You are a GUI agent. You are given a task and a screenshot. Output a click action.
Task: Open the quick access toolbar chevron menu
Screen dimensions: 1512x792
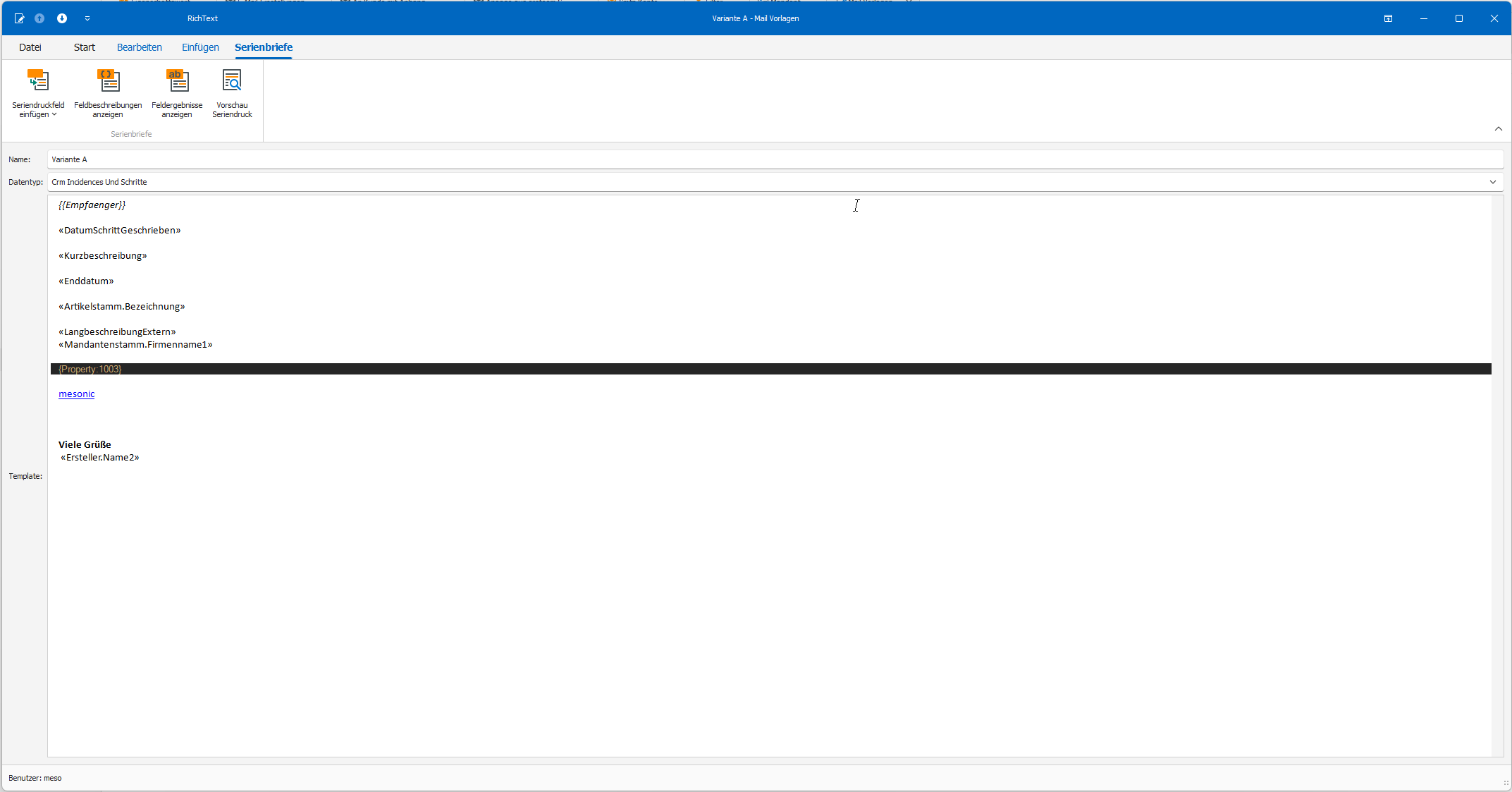(x=87, y=18)
